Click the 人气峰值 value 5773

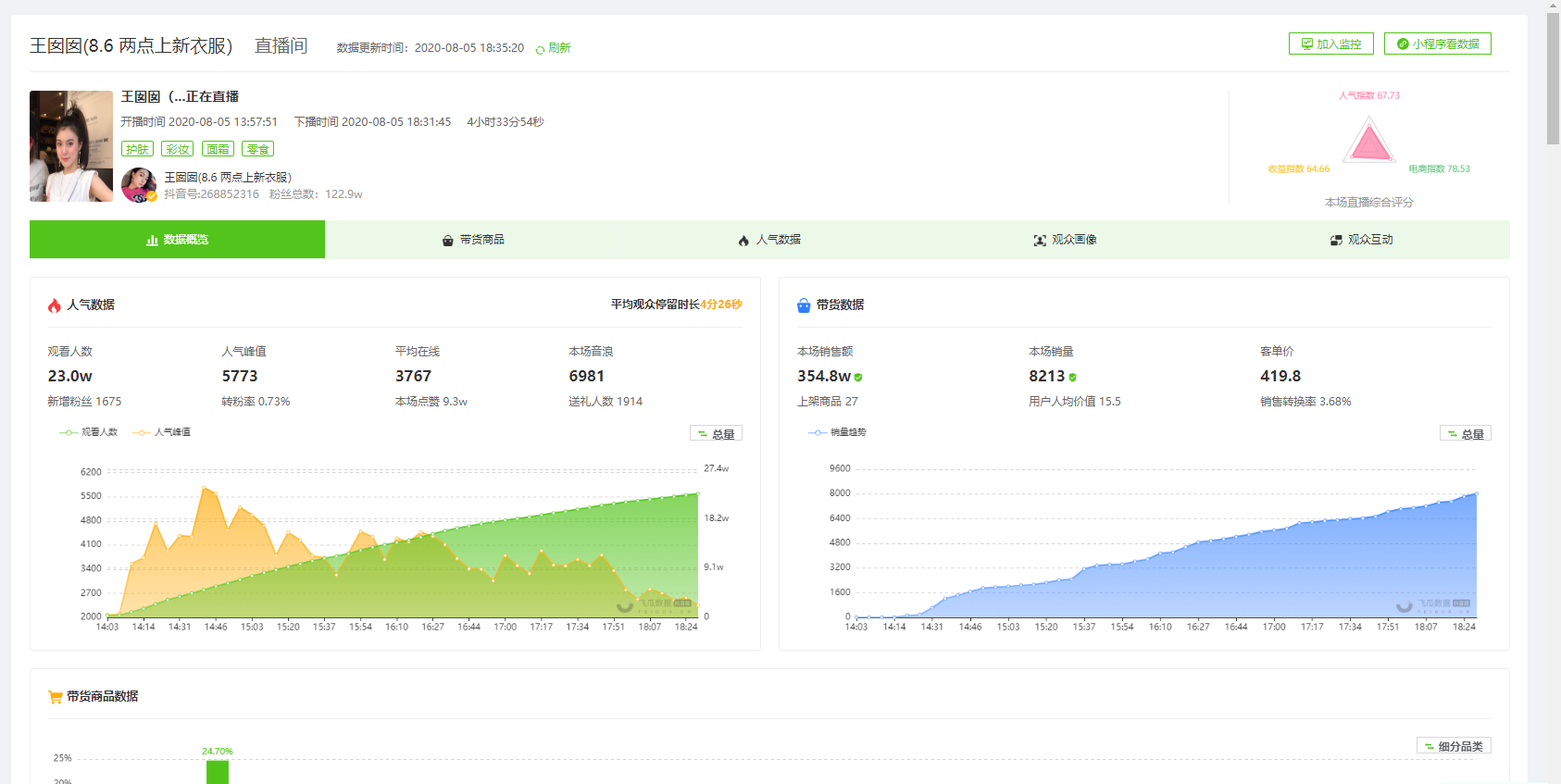(240, 376)
